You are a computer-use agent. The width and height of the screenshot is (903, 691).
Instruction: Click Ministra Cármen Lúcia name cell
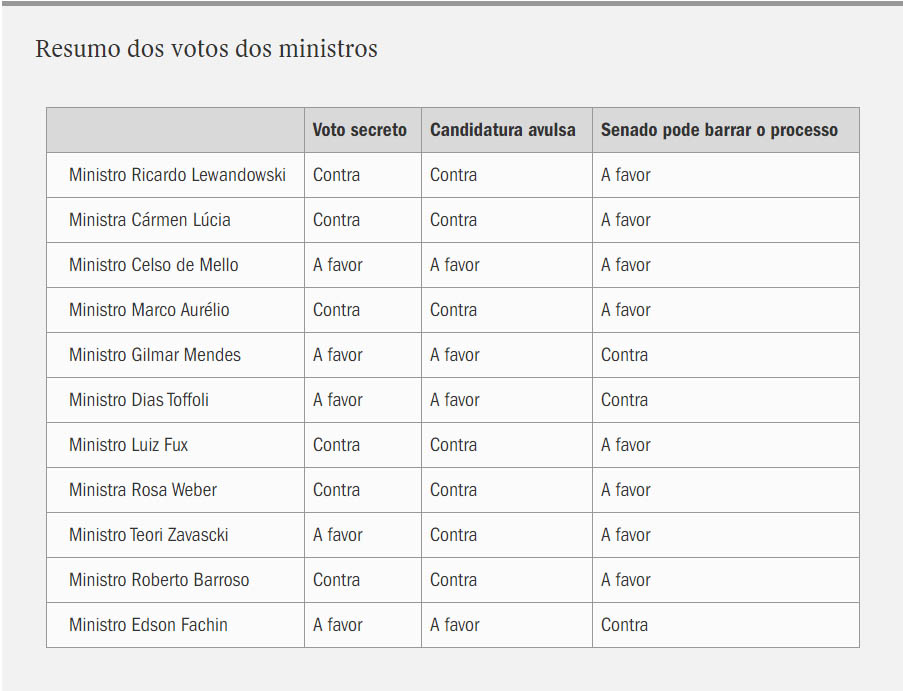point(176,220)
